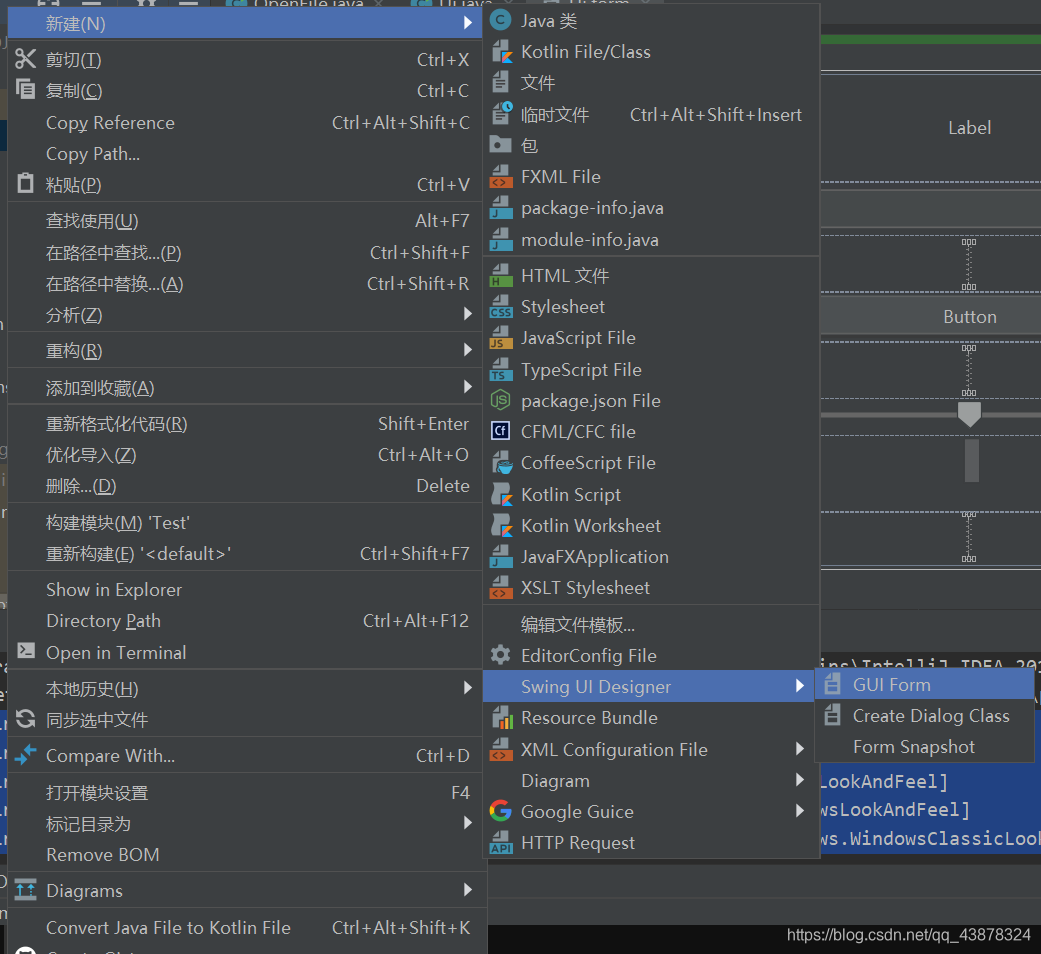
Task: Click the JavaFXApplication icon
Action: tap(501, 556)
